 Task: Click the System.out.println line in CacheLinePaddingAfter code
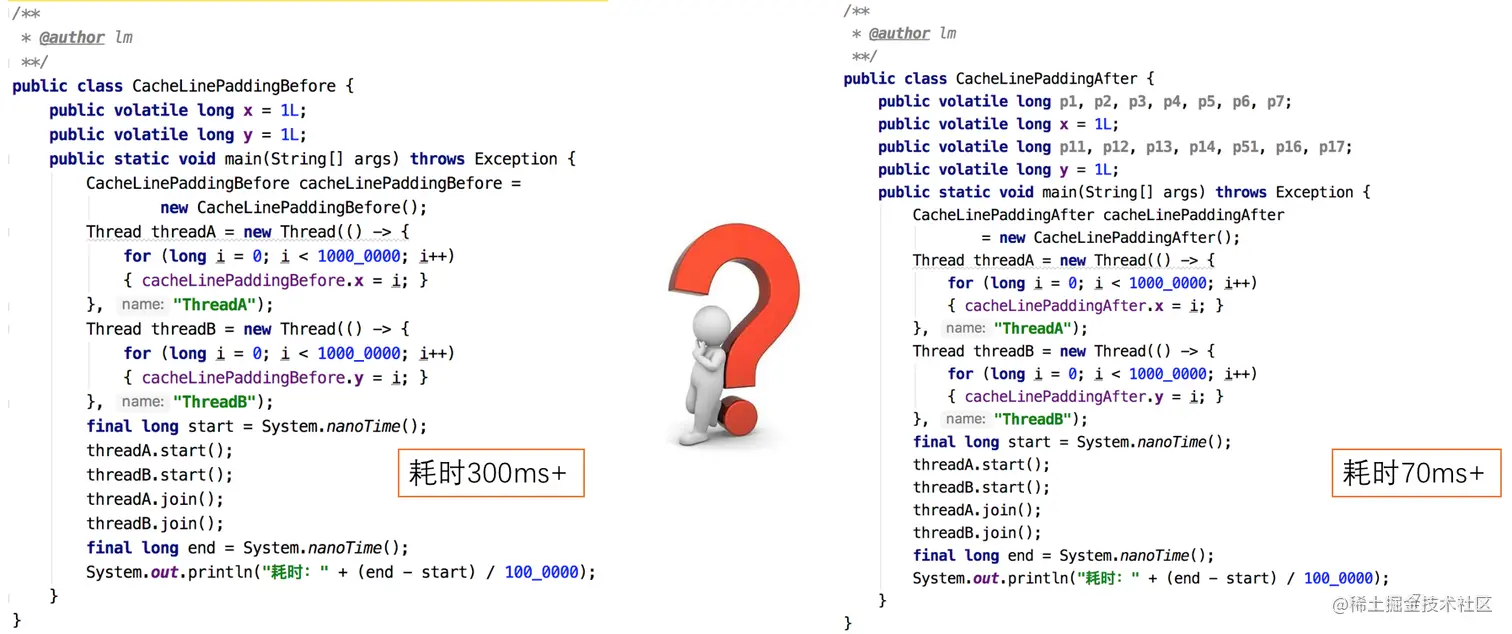tap(1151, 578)
